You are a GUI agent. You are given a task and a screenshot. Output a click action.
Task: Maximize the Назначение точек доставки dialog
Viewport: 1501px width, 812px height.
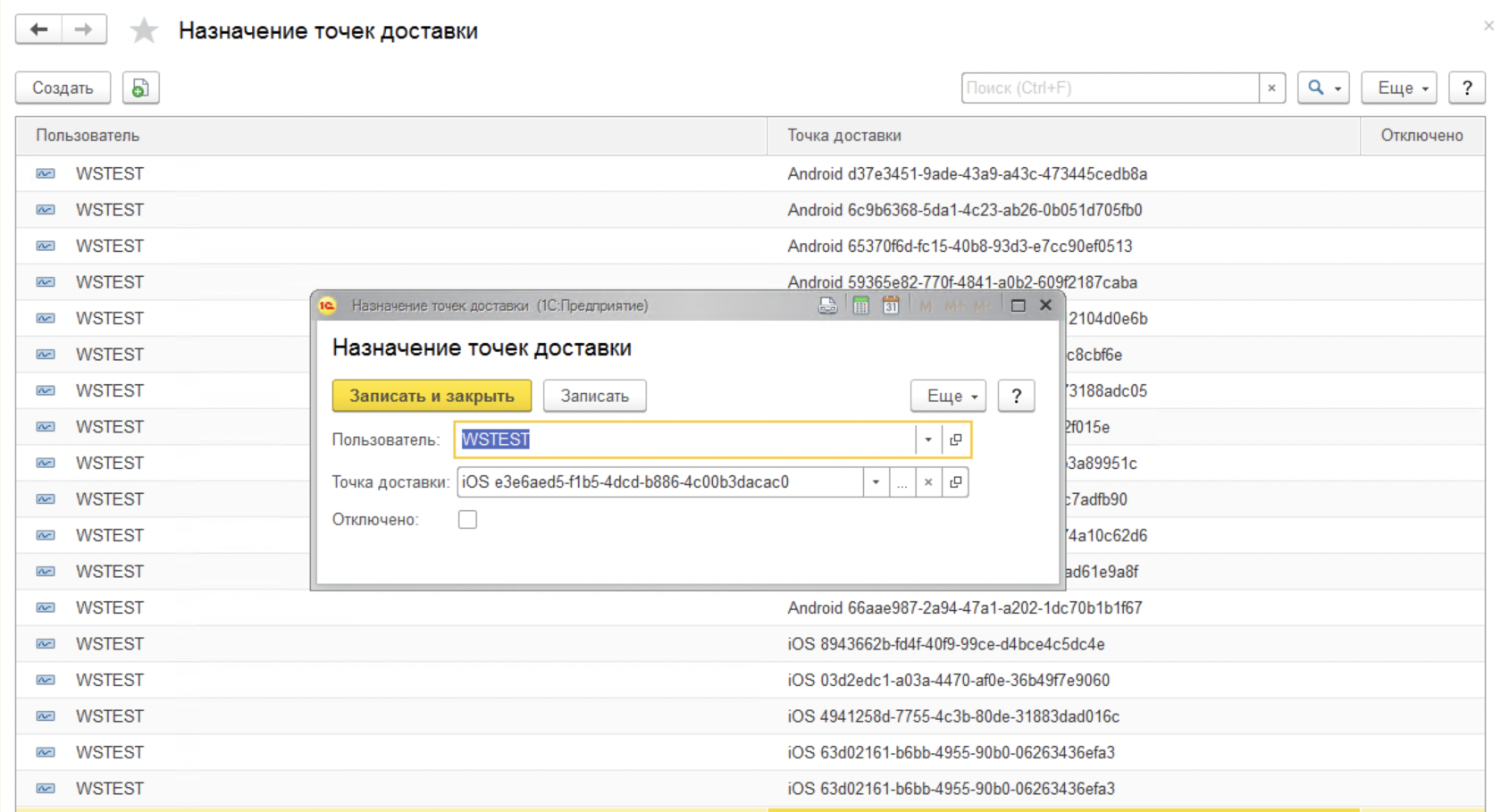click(1018, 306)
